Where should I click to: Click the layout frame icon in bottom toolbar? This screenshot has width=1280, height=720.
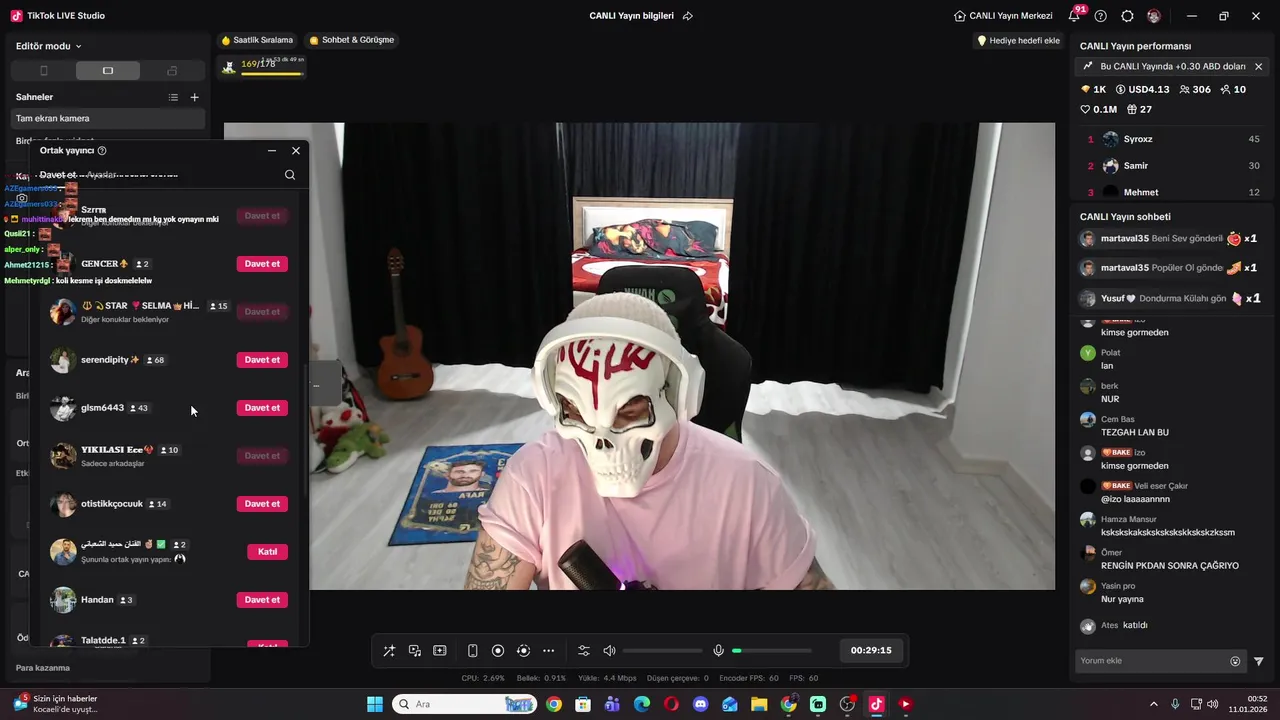coord(440,651)
